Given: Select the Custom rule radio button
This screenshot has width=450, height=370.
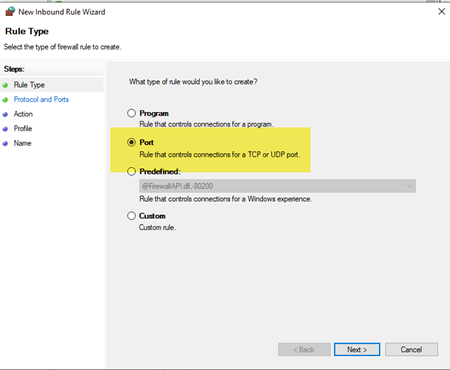Looking at the screenshot, I should click(x=131, y=216).
